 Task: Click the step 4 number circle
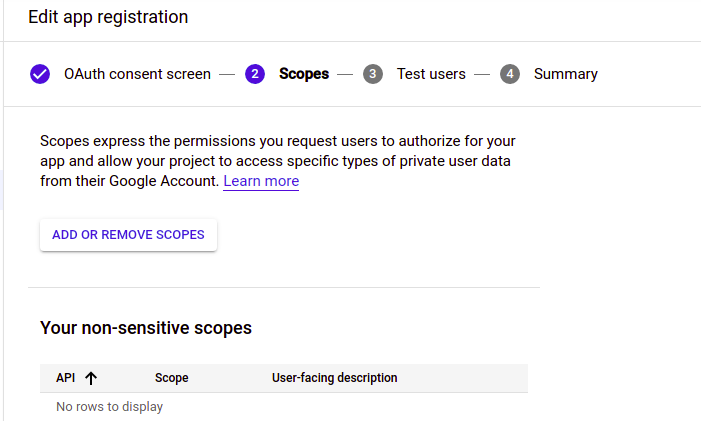510,74
